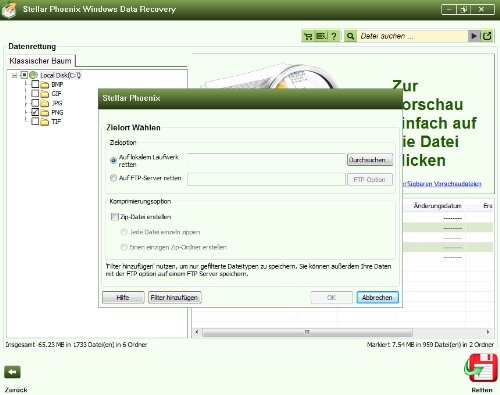Screen dimensions: 500x395
Task: Select the BMP tree item label
Action: 57,85
